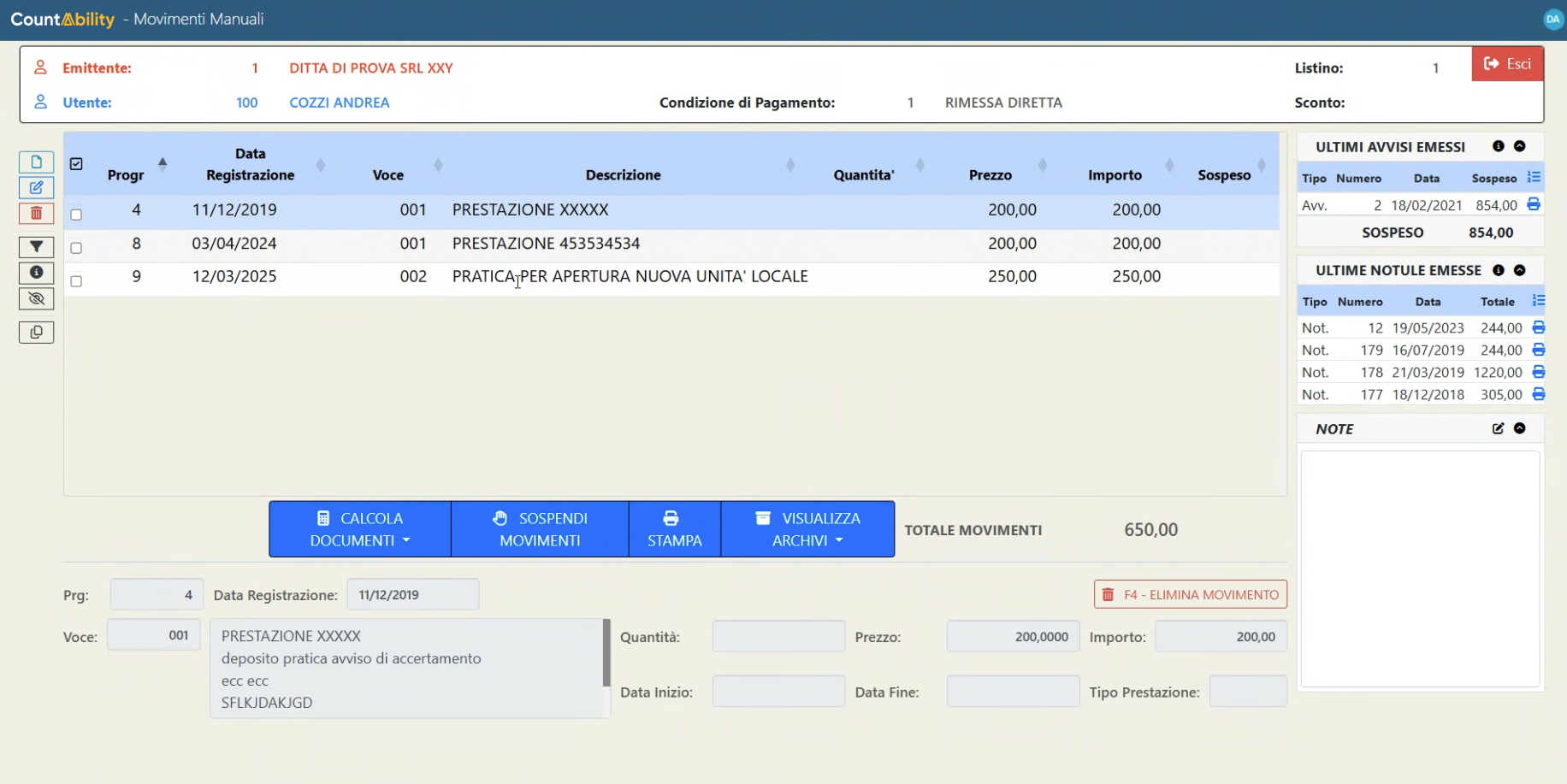Toggle the crossed-eye visibility button
The height and width of the screenshot is (784, 1567).
click(36, 298)
